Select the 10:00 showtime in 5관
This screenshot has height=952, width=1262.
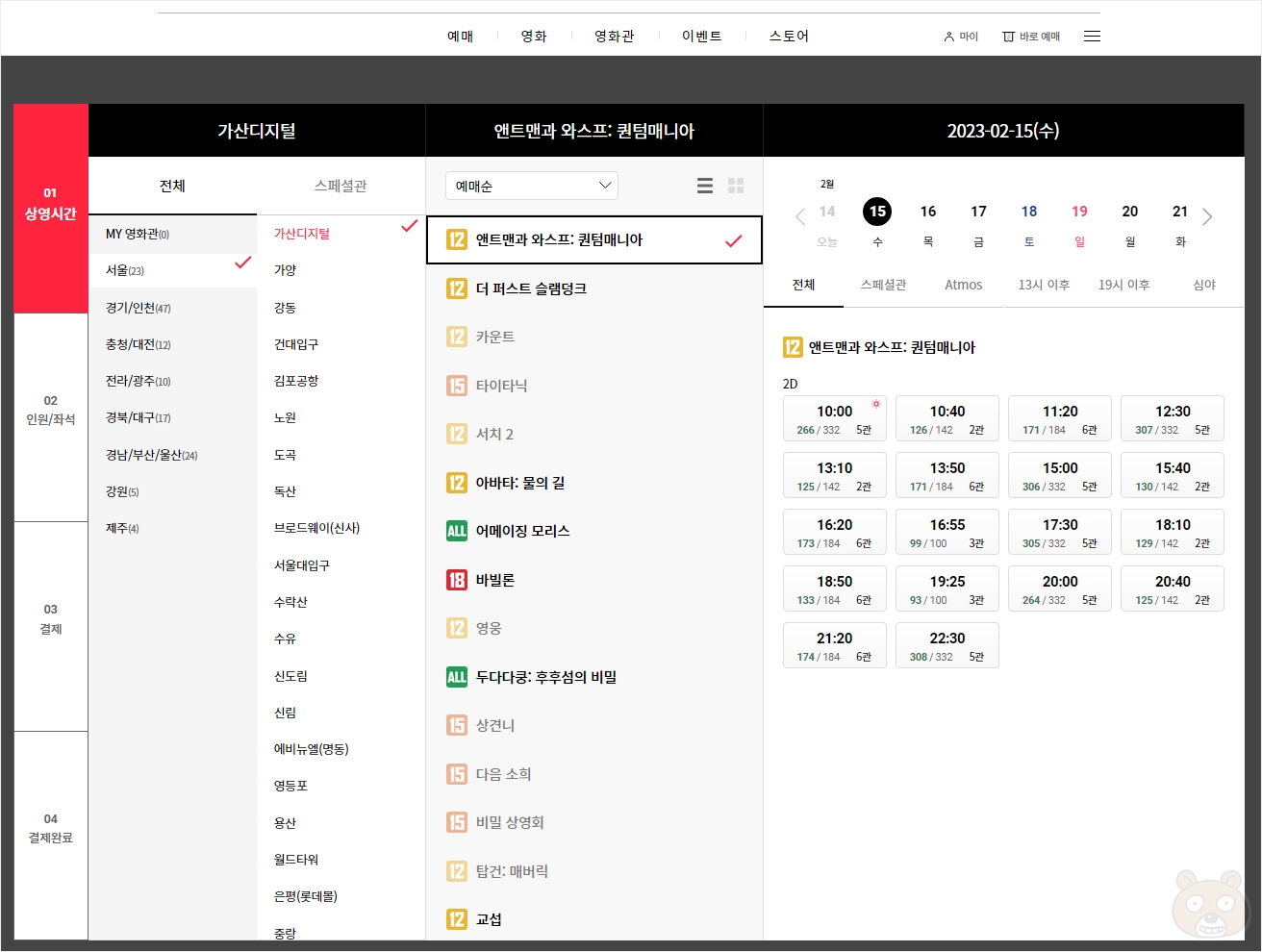834,418
